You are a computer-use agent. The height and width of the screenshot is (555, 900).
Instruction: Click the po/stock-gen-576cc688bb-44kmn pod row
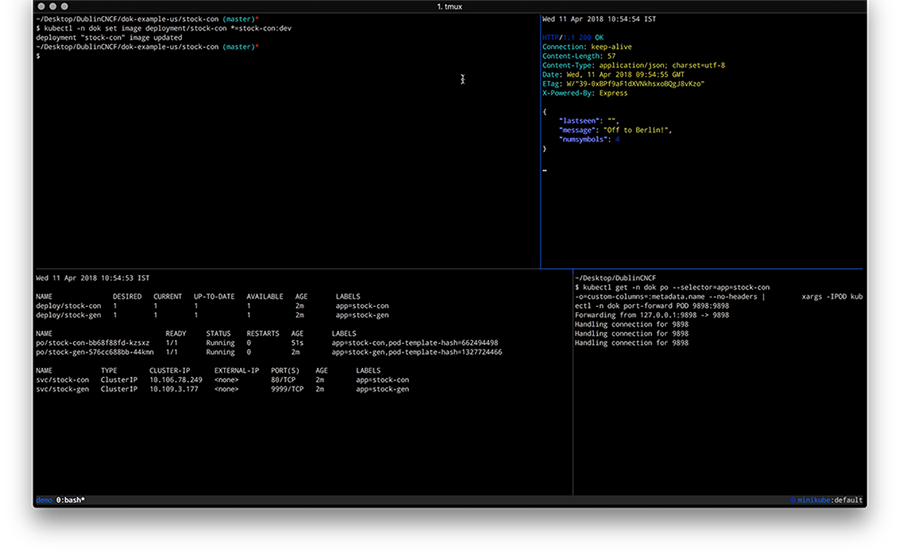(x=95, y=352)
